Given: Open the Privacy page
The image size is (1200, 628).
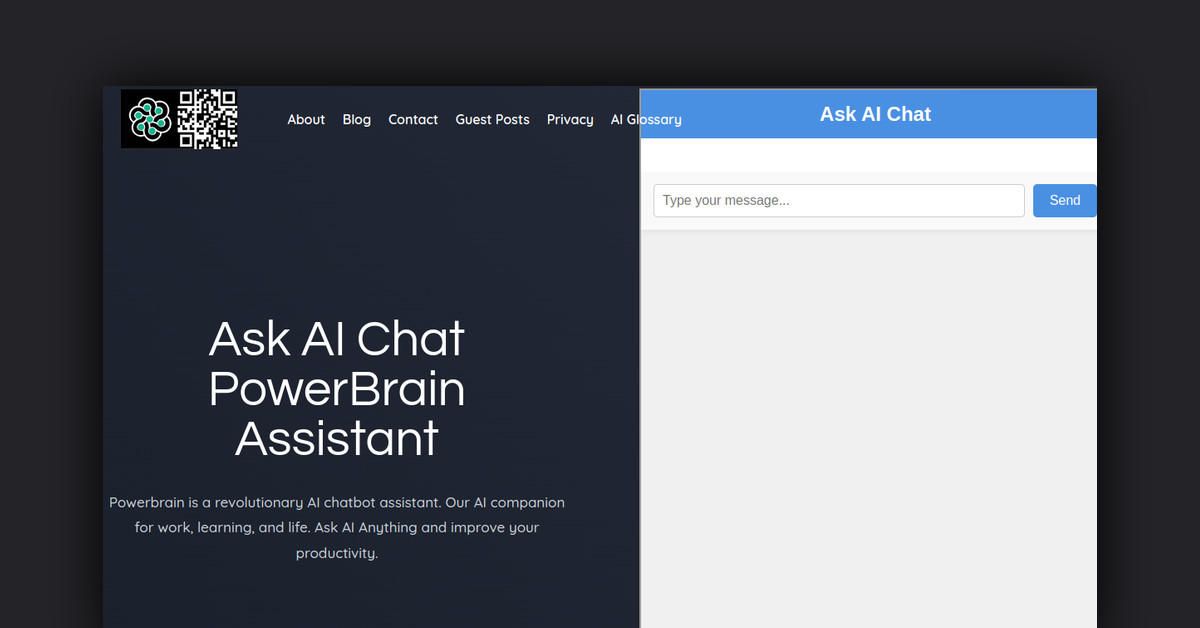Looking at the screenshot, I should (x=570, y=120).
